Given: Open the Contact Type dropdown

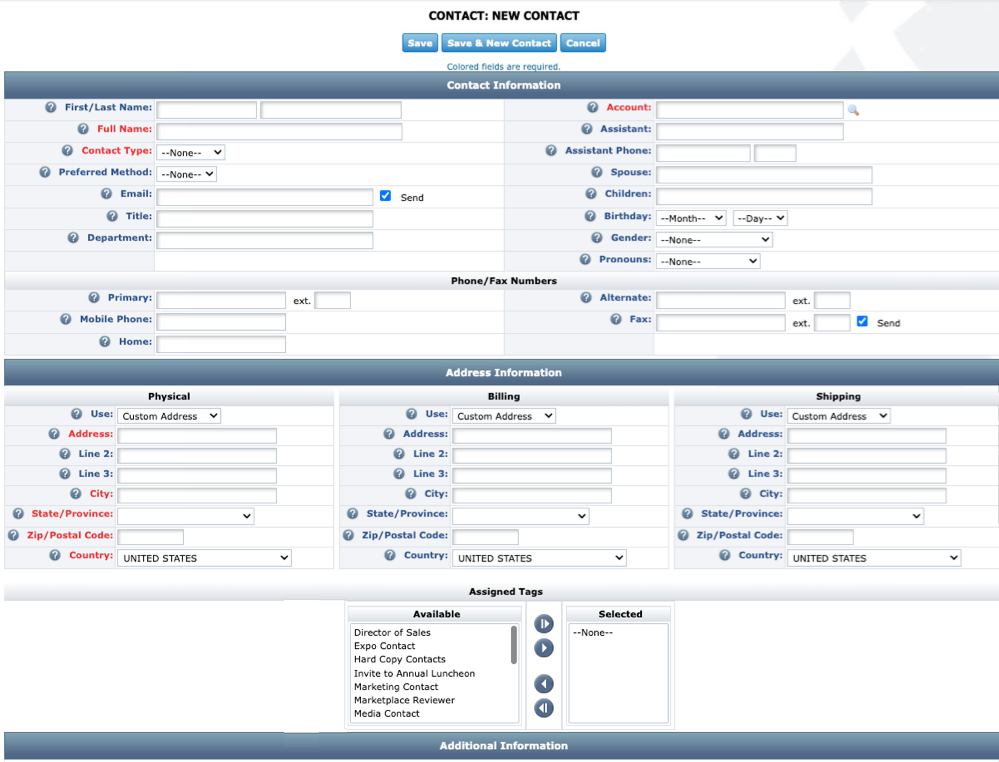Looking at the screenshot, I should pos(190,152).
